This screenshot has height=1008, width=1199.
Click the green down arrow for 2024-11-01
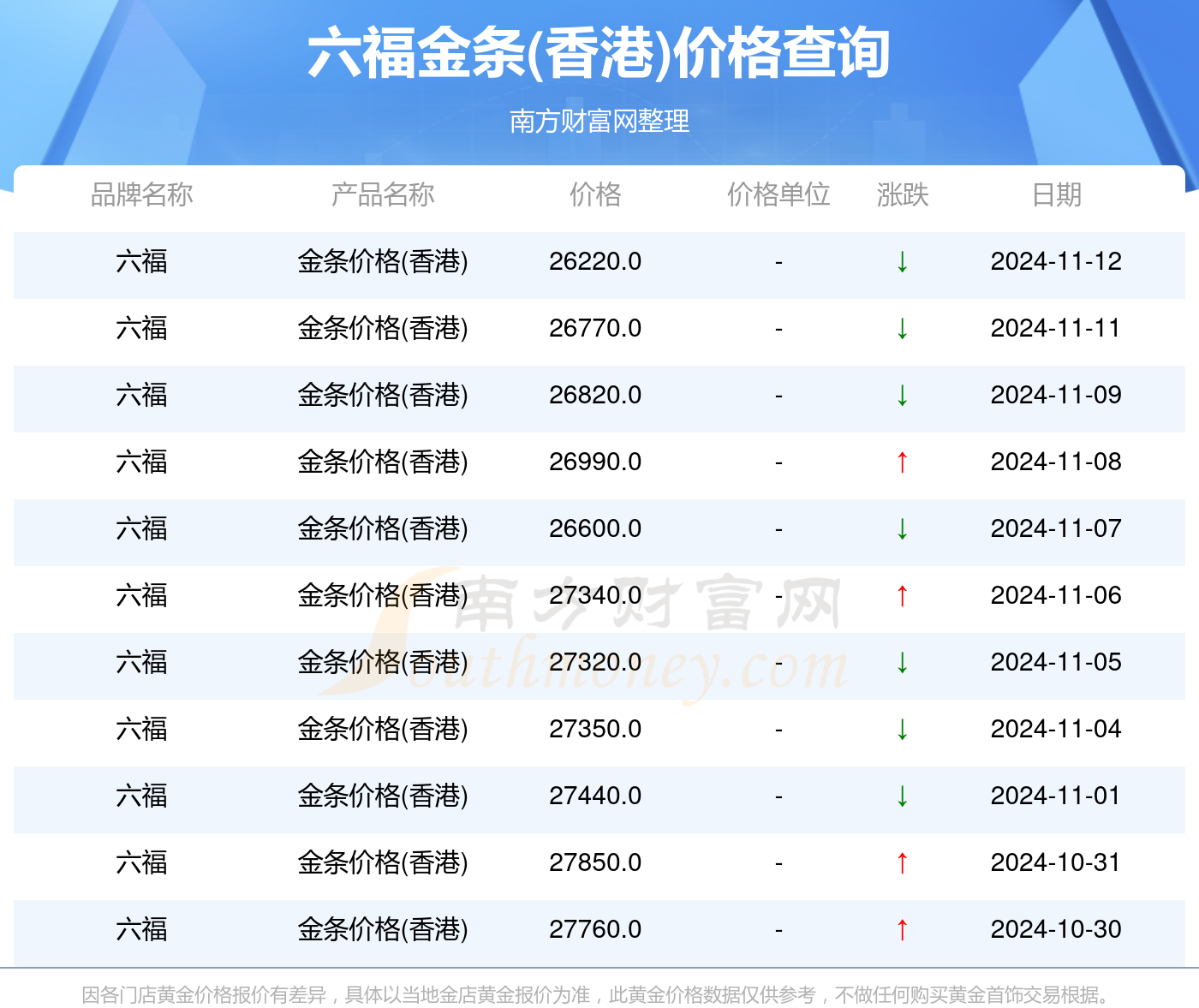902,796
